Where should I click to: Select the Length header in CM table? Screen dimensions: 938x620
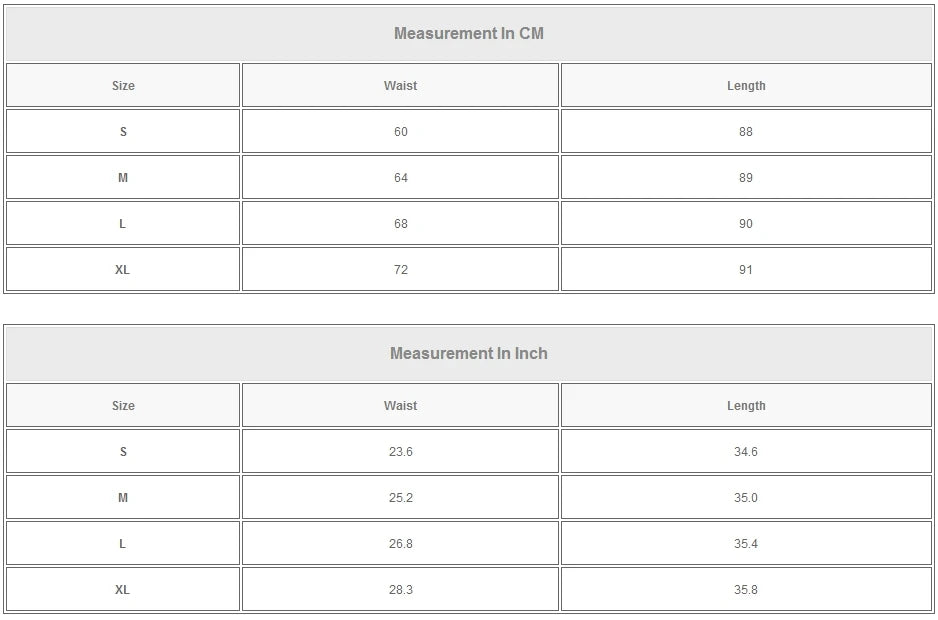tap(746, 86)
